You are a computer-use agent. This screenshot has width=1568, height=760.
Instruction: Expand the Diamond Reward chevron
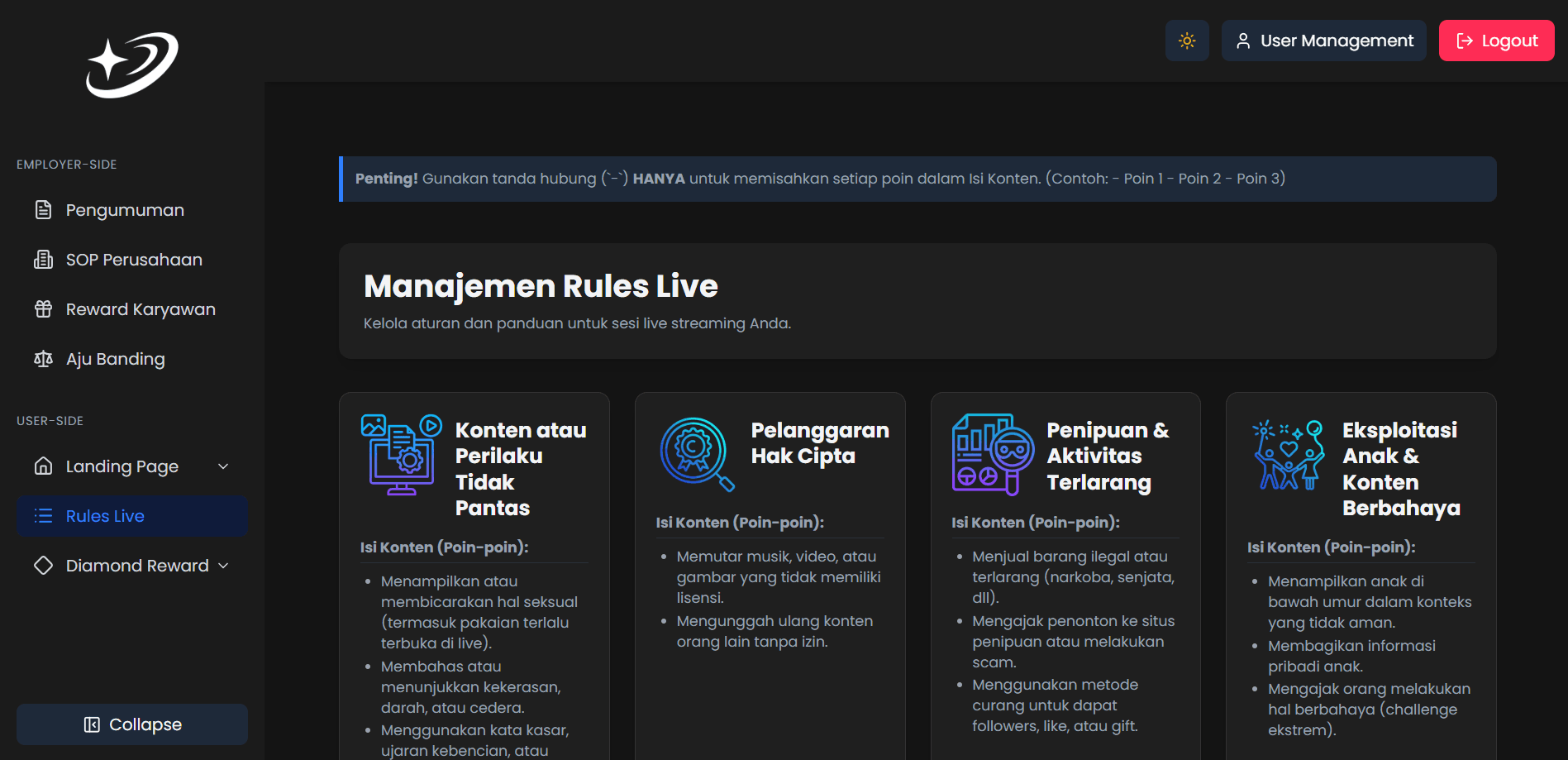click(x=223, y=566)
